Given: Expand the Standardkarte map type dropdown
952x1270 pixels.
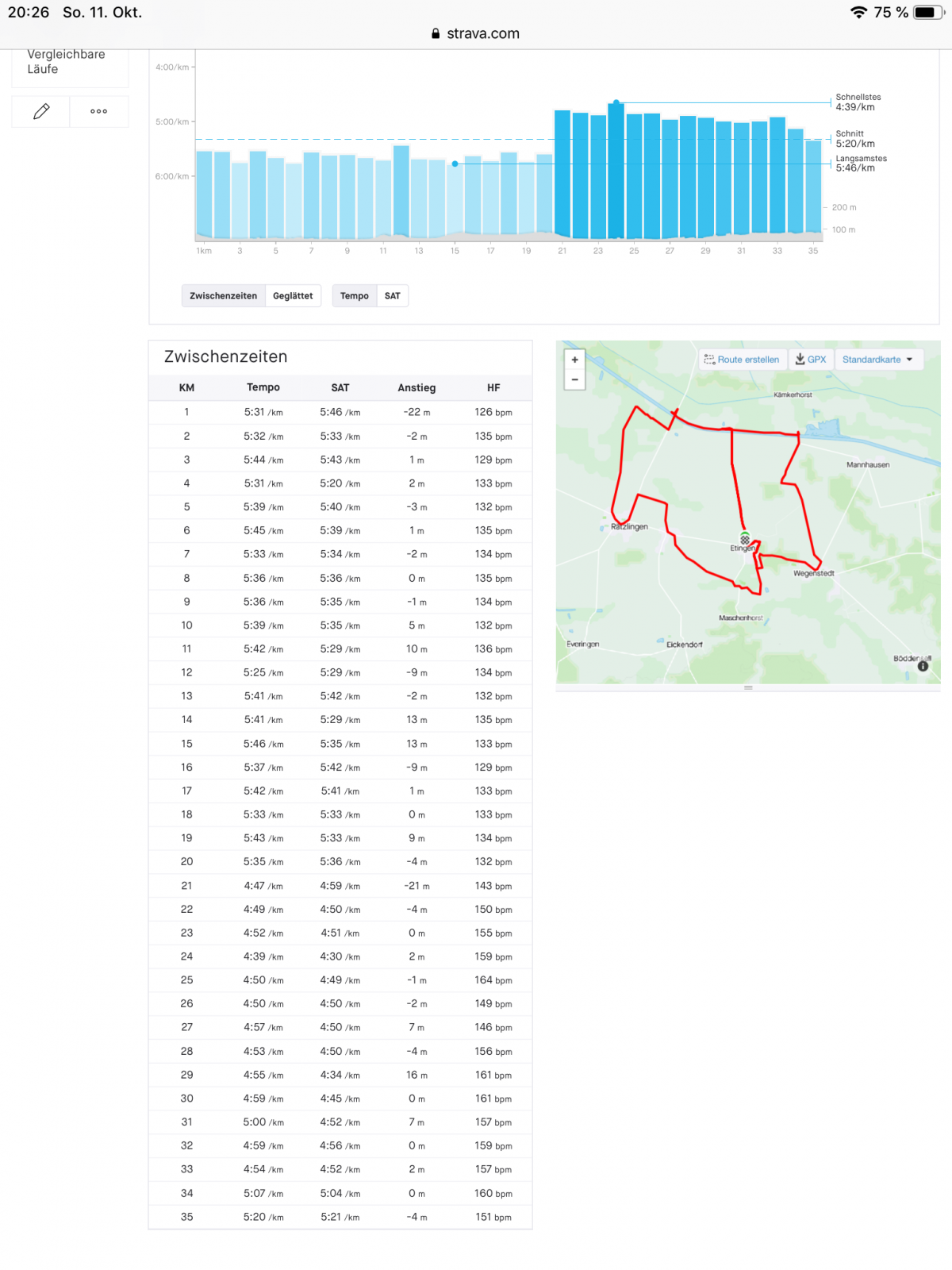Looking at the screenshot, I should (877, 360).
